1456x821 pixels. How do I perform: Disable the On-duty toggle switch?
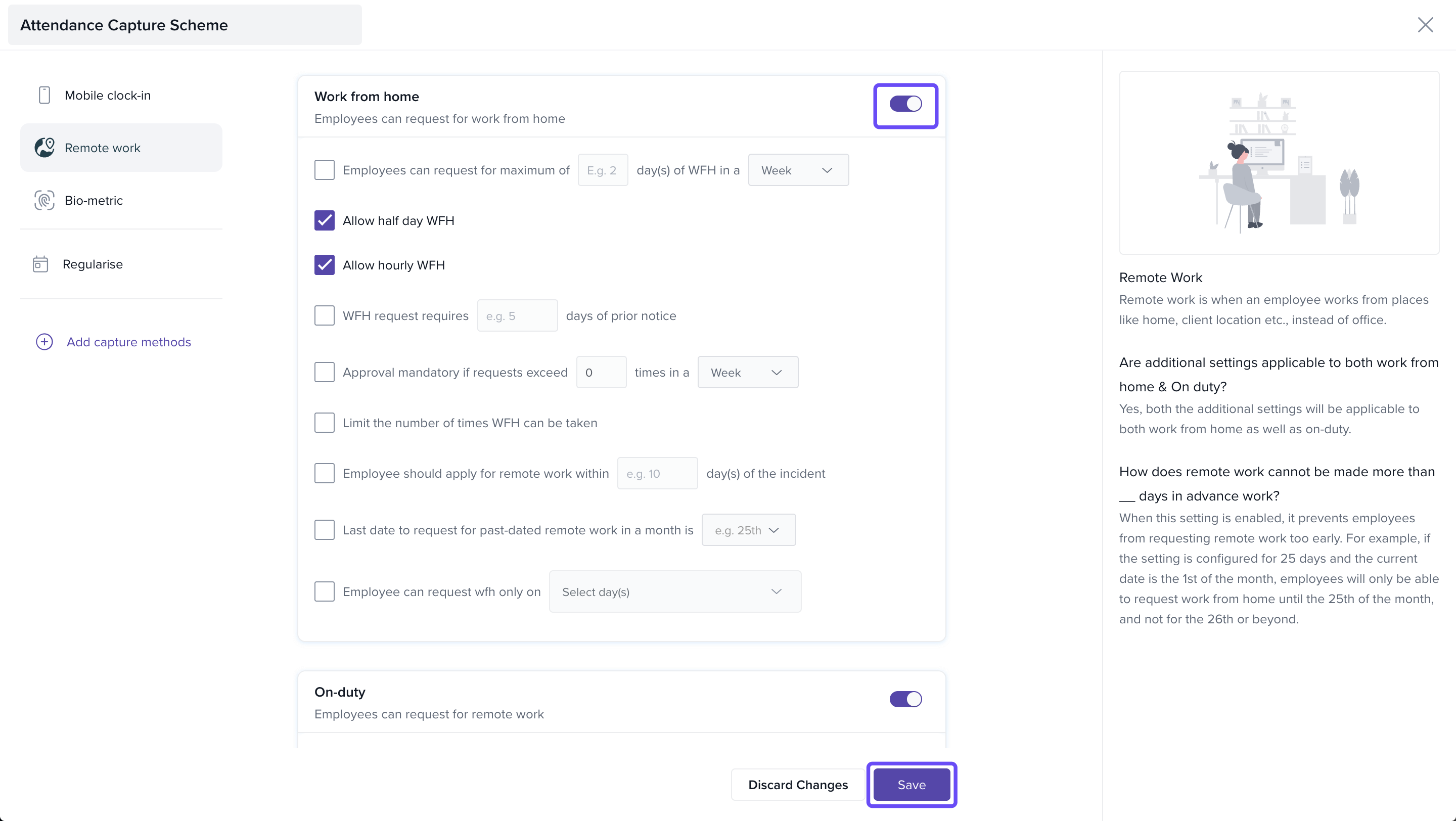pos(905,699)
